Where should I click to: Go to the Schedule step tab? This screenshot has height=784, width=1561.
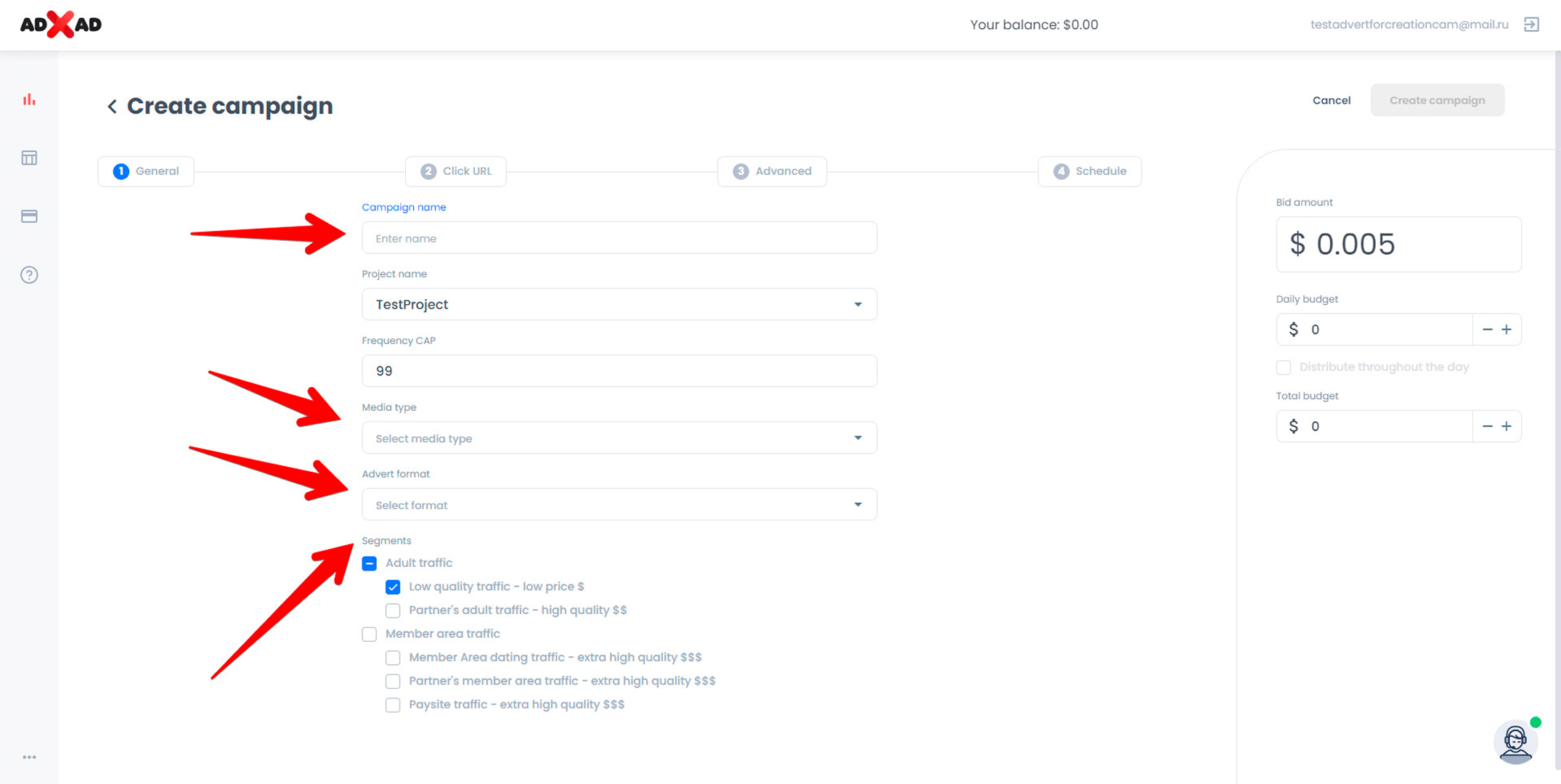pos(1090,171)
